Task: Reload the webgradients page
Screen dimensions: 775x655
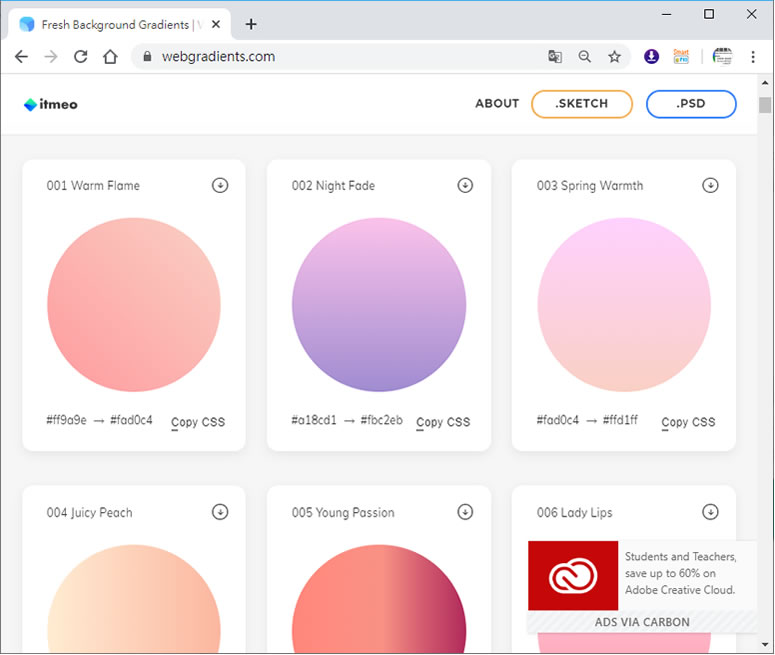Action: click(x=81, y=57)
